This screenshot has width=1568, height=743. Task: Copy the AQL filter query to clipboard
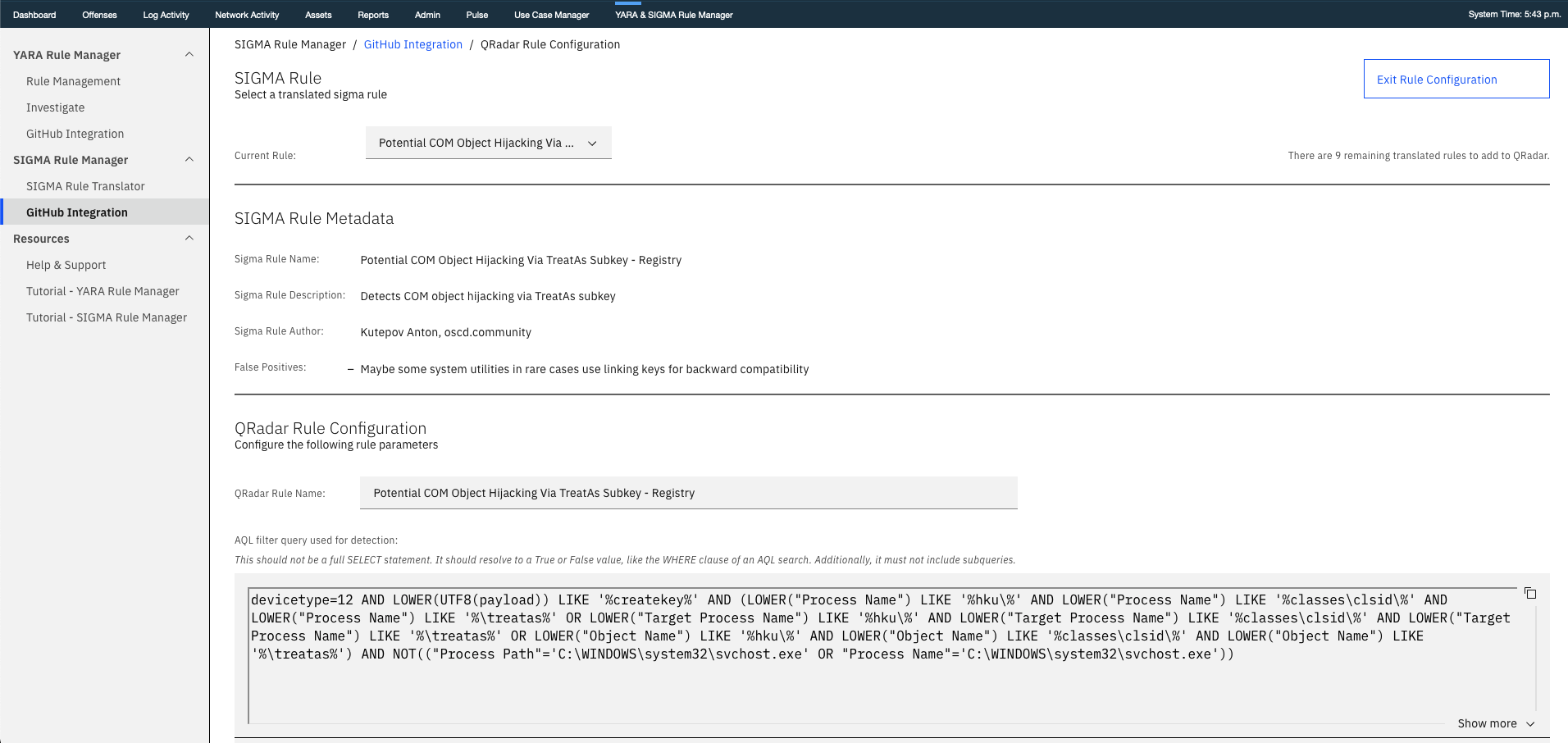(x=1530, y=592)
